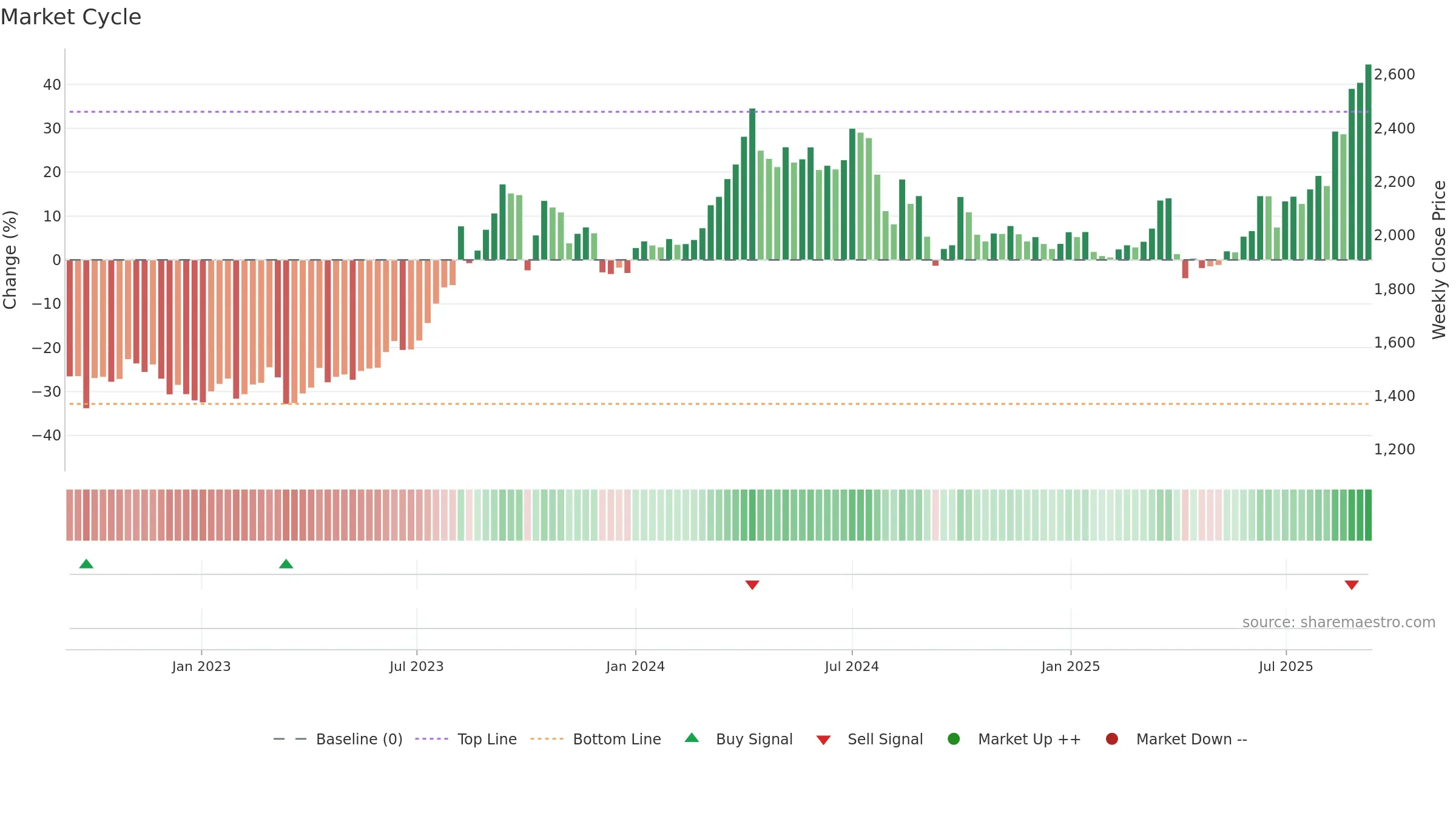Click the source: sharemaestro.com text
1456x819 pixels.
1339,622
